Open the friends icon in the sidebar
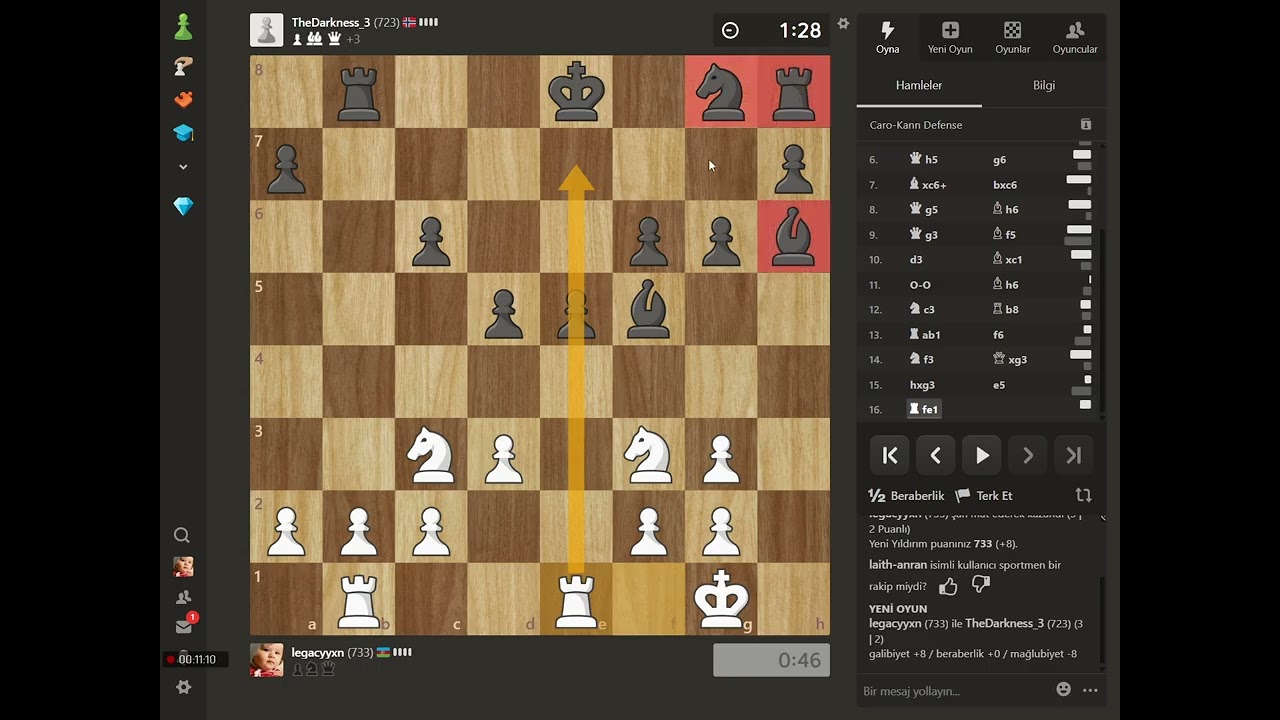The width and height of the screenshot is (1280, 720). coord(183,597)
